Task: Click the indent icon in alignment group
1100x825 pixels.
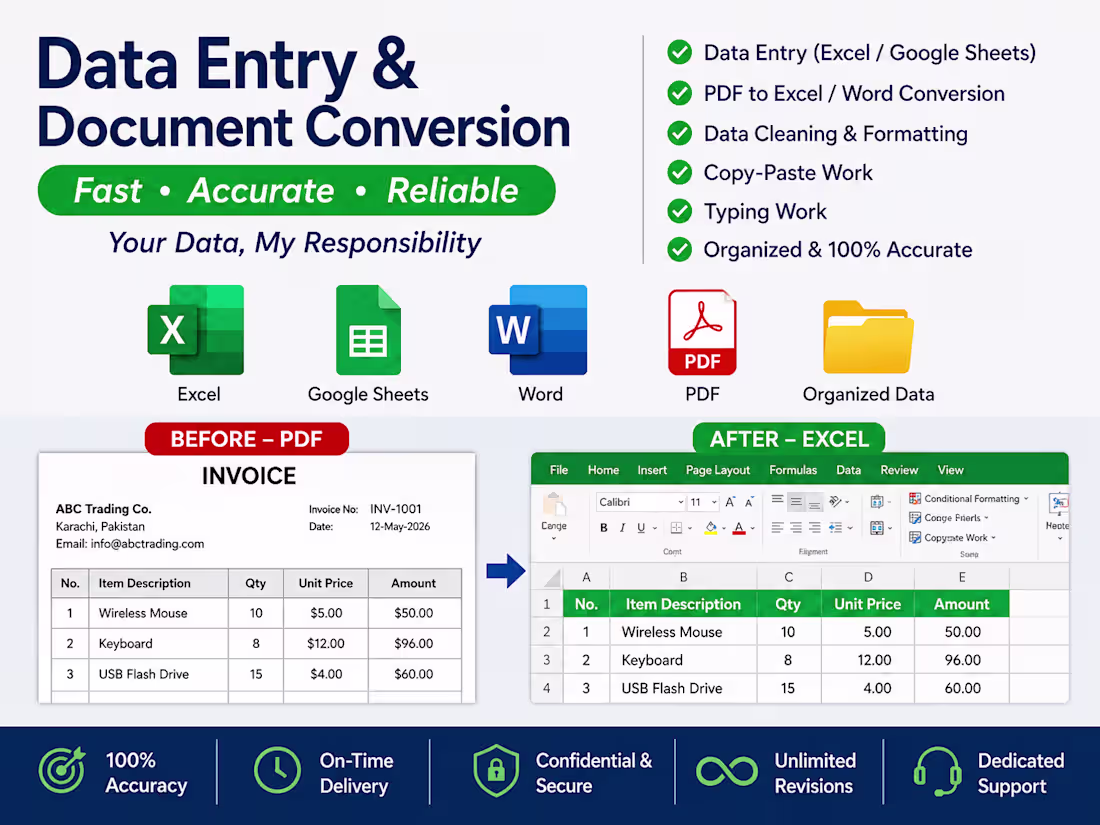Action: pyautogui.click(x=835, y=528)
